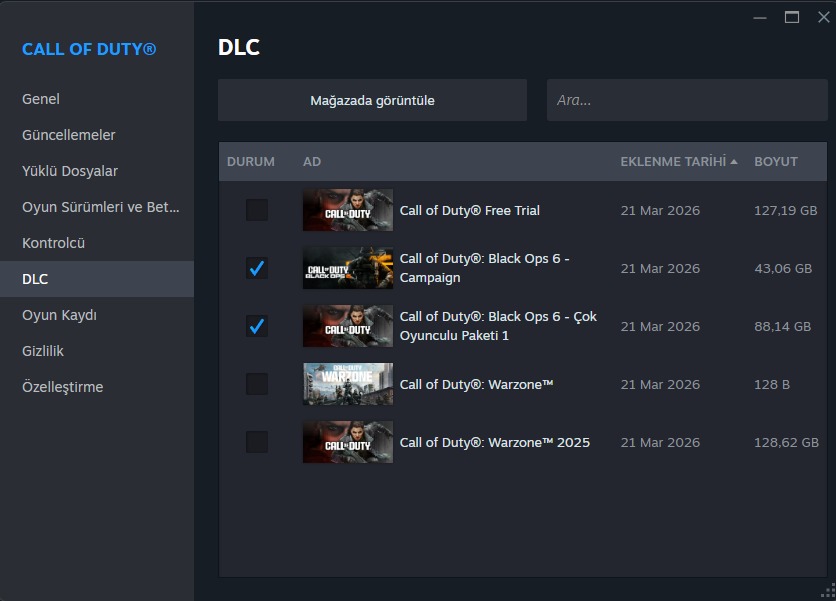Open the Free Trial thumbnail image
This screenshot has height=601, width=836.
click(x=348, y=210)
